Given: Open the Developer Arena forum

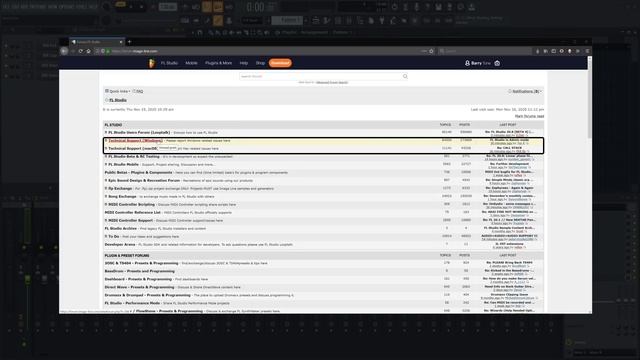Looking at the screenshot, I should coord(120,244).
